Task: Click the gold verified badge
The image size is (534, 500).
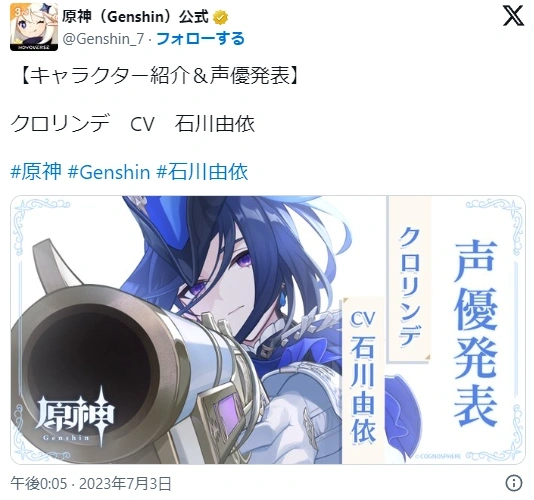Action: (x=221, y=17)
